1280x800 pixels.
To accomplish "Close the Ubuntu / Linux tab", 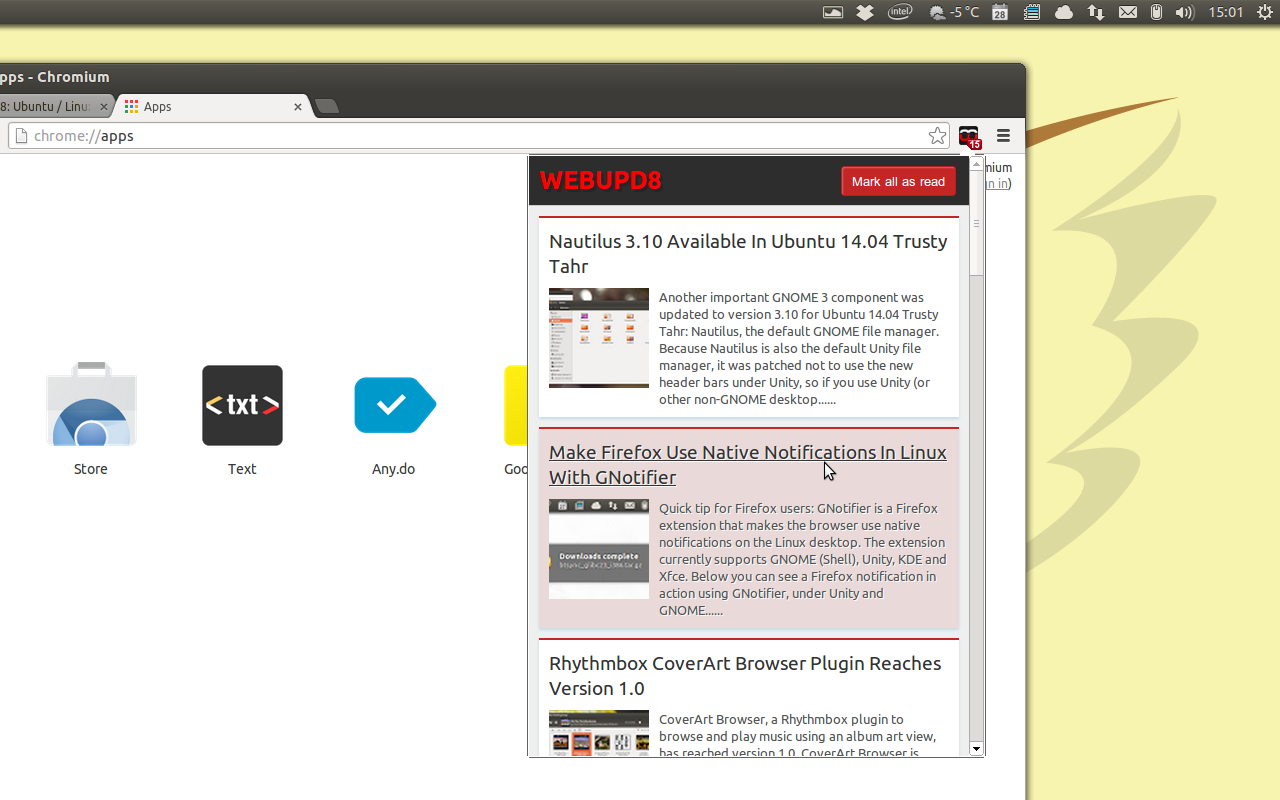I will [104, 106].
